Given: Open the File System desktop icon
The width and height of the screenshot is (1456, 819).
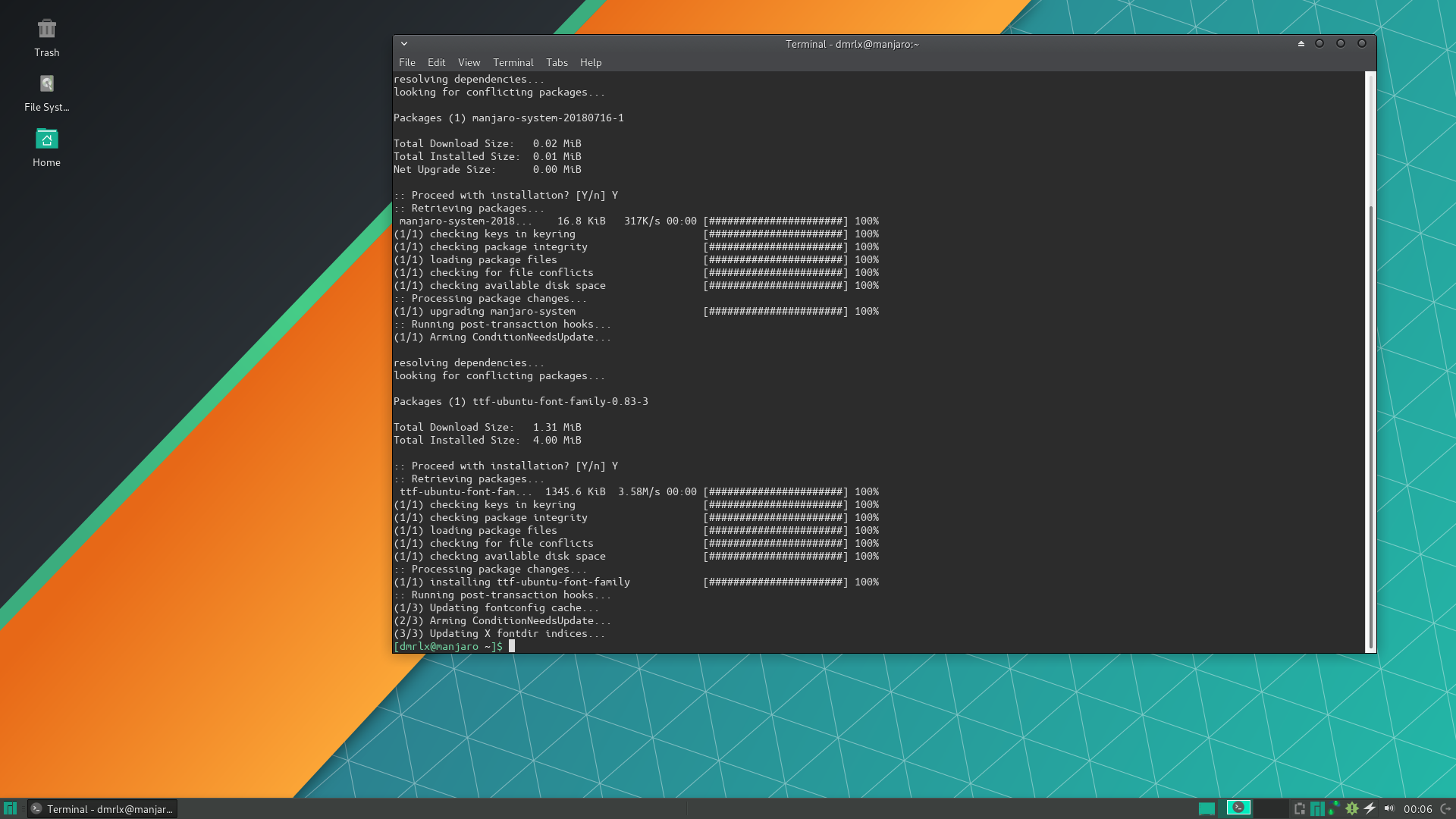Looking at the screenshot, I should click(x=46, y=84).
